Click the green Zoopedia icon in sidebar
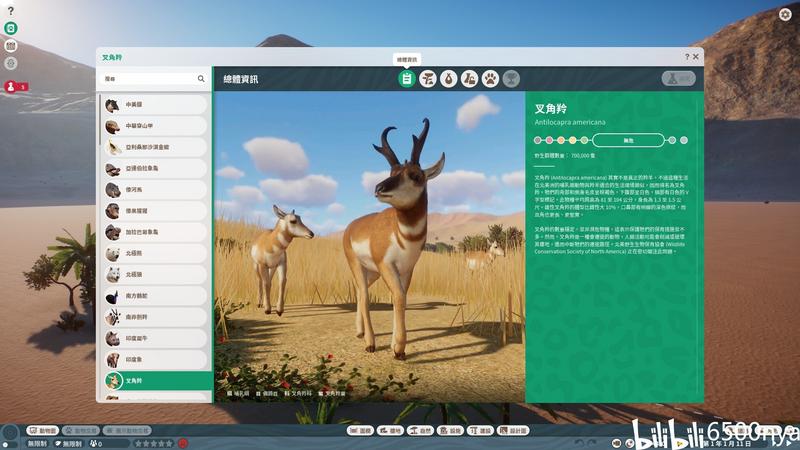The height and width of the screenshot is (450, 800). coord(11,29)
